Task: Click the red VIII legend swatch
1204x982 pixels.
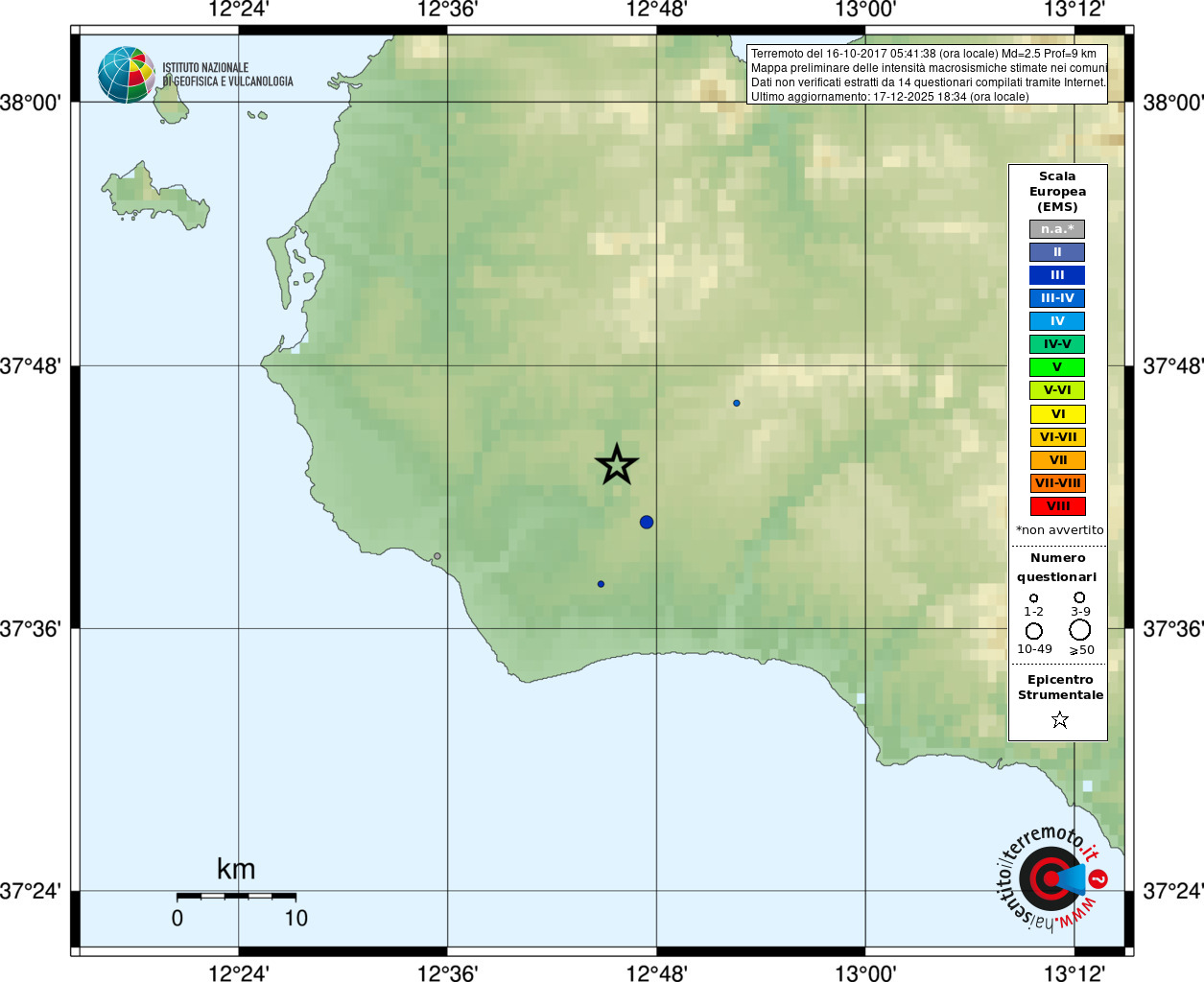Action: [x=1057, y=506]
